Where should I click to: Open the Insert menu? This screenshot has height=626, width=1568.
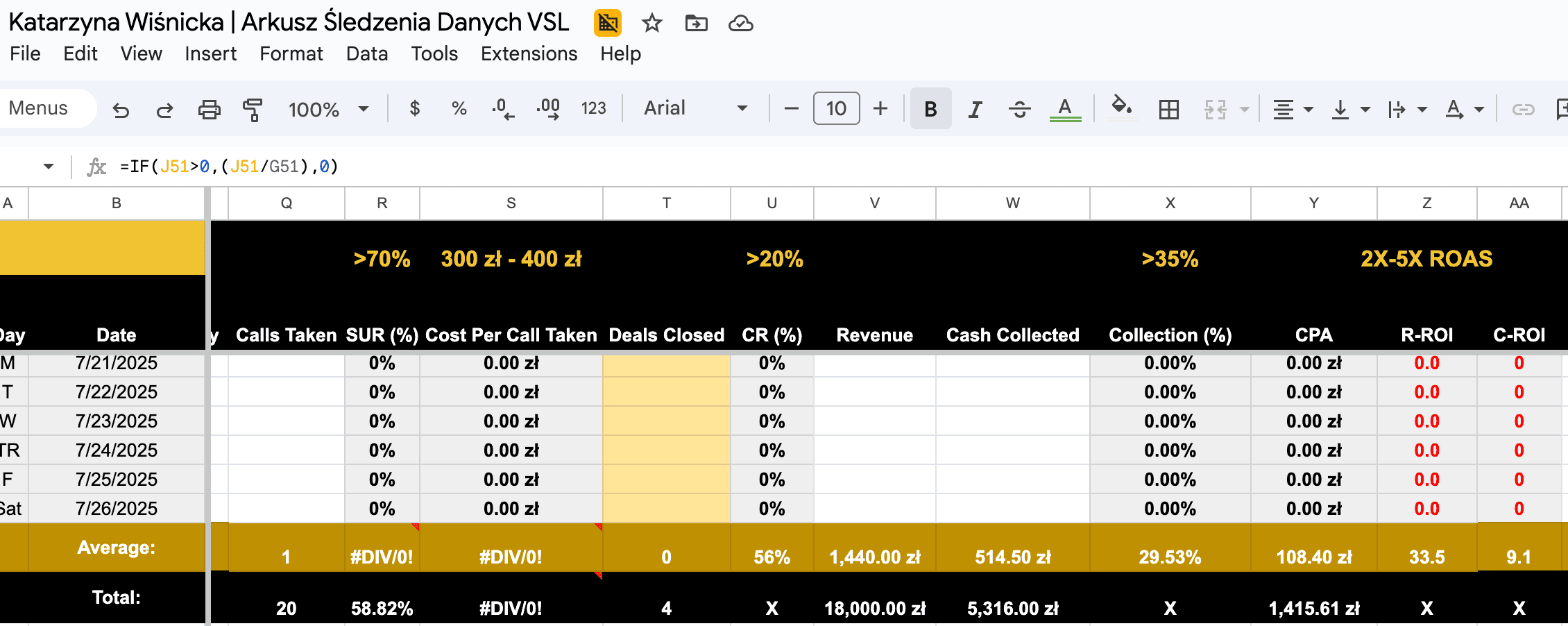[210, 54]
